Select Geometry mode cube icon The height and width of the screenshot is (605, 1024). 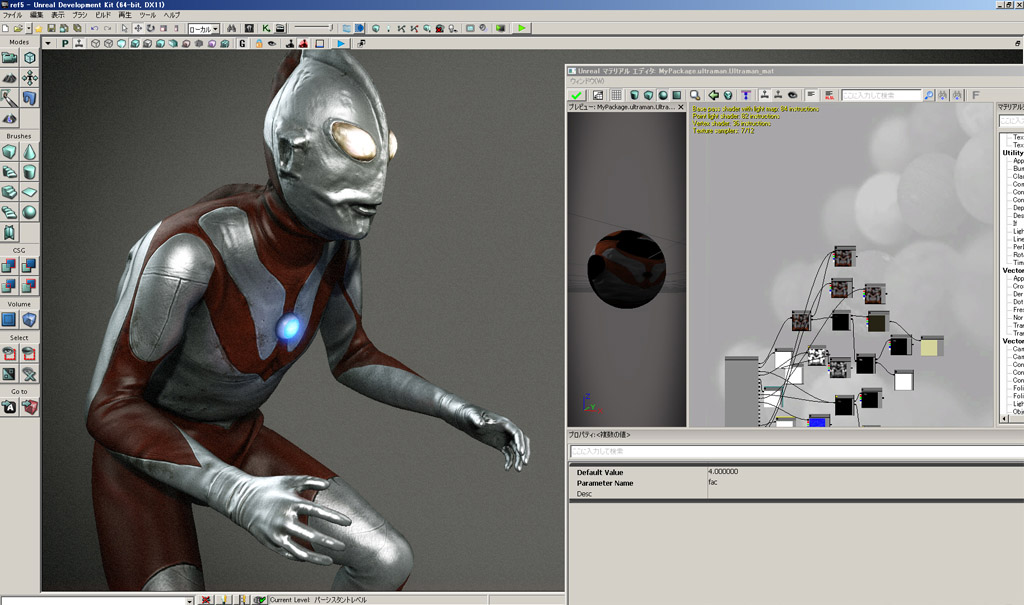29,57
